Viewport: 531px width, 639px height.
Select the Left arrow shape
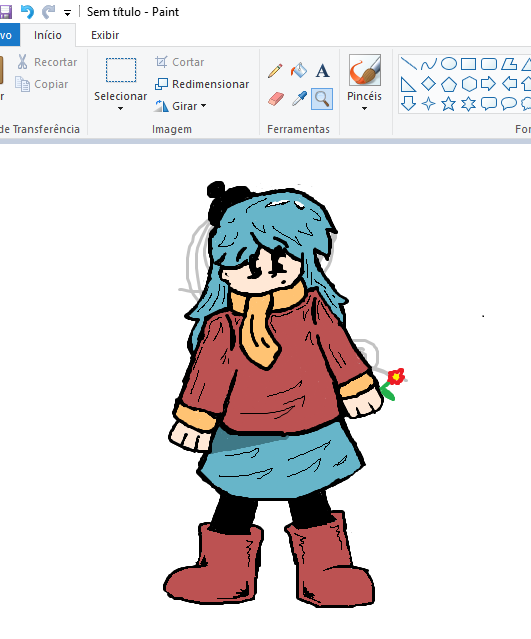[509, 84]
